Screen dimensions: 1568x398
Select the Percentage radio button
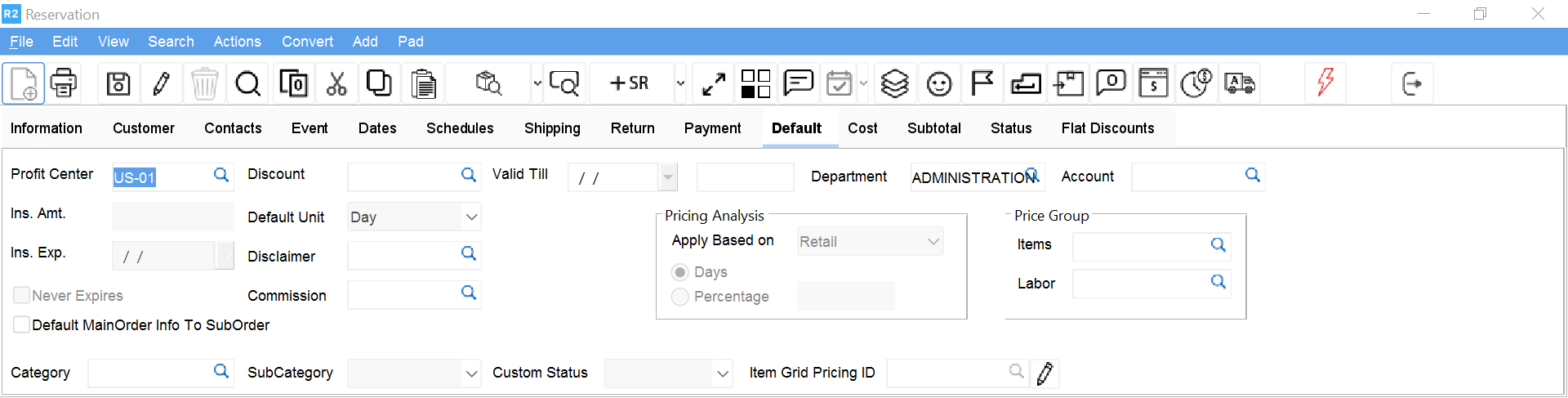679,297
